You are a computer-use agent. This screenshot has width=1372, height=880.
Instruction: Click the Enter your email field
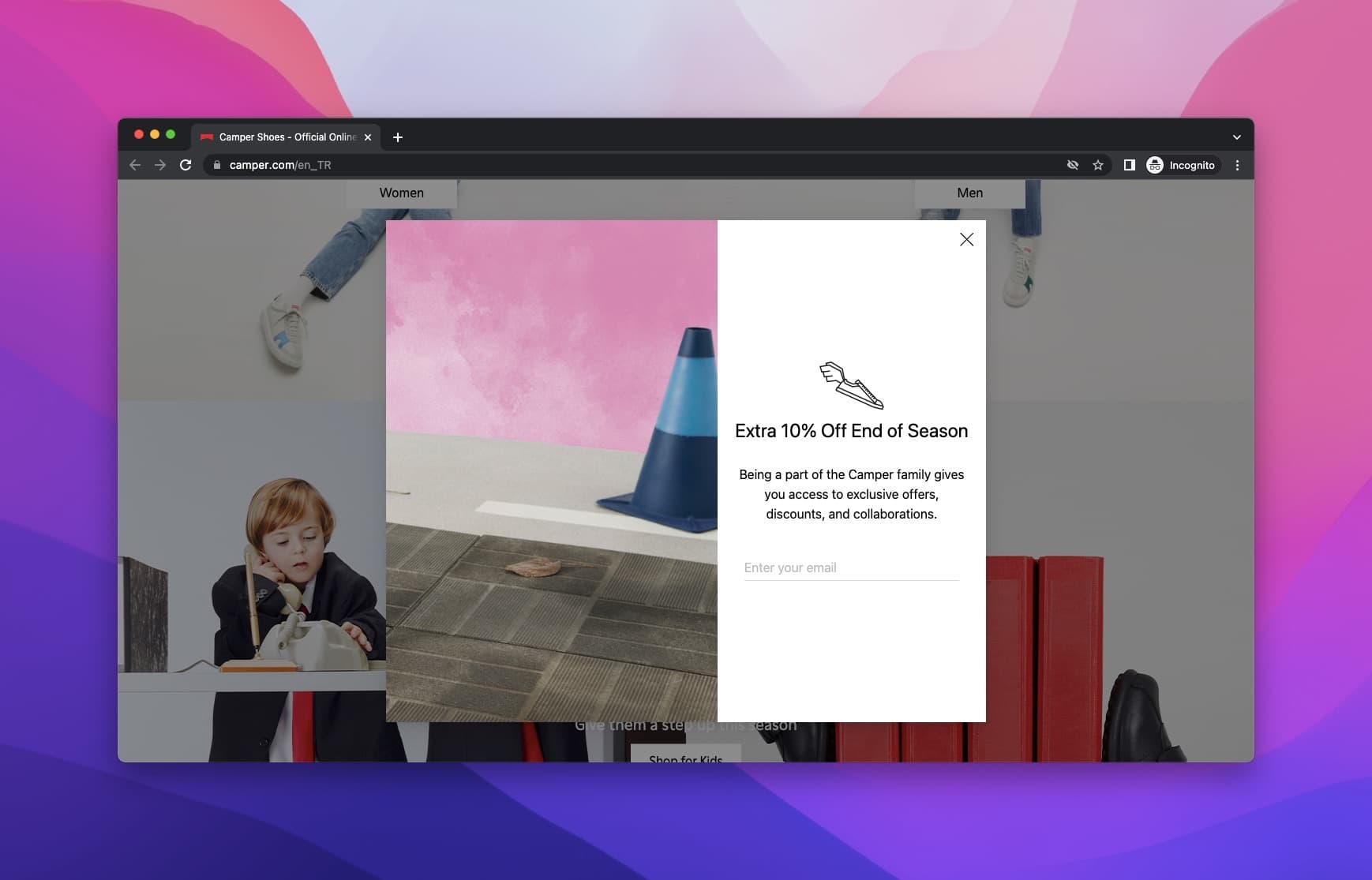851,567
